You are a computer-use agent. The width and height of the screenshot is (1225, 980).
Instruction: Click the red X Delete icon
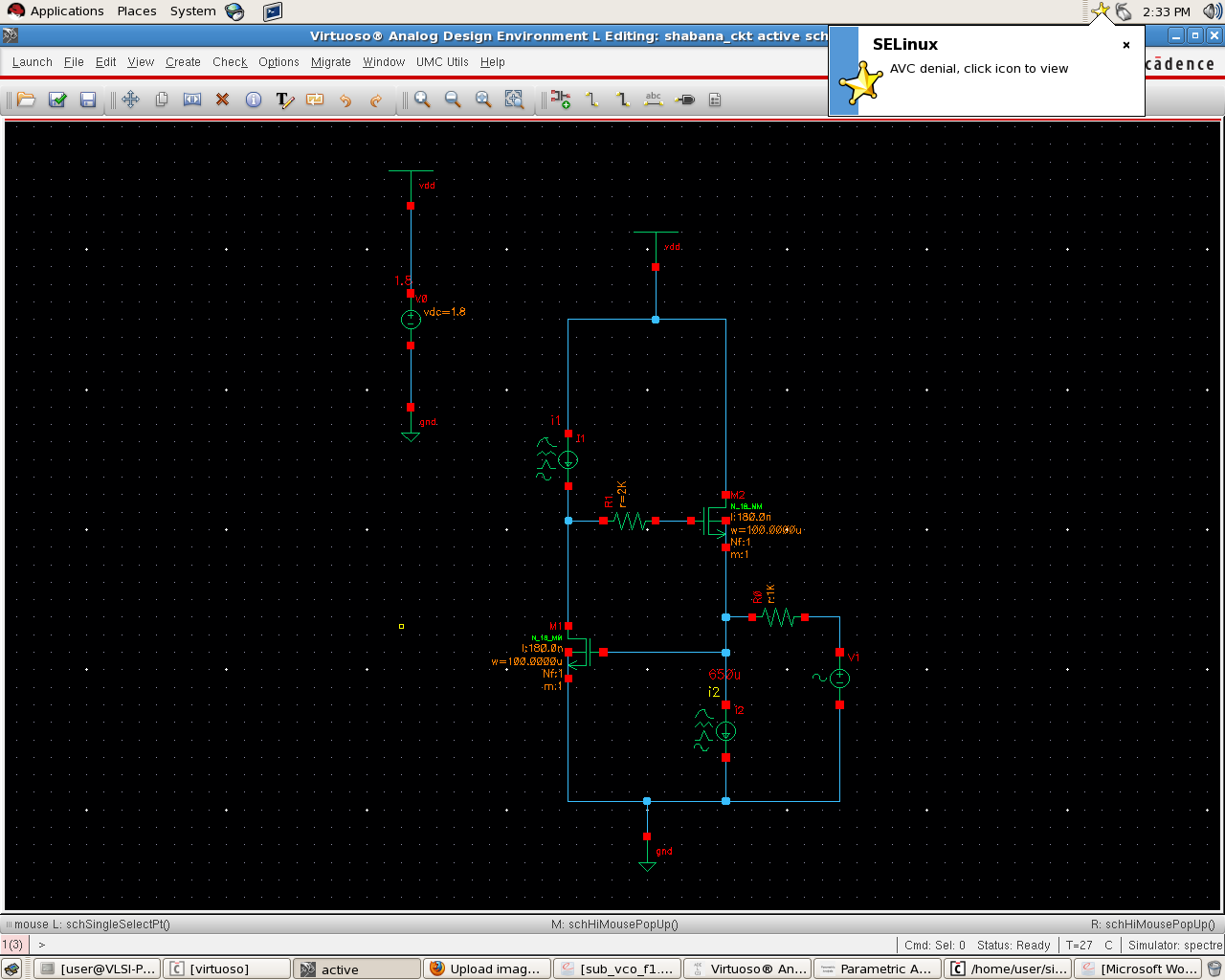[x=223, y=100]
